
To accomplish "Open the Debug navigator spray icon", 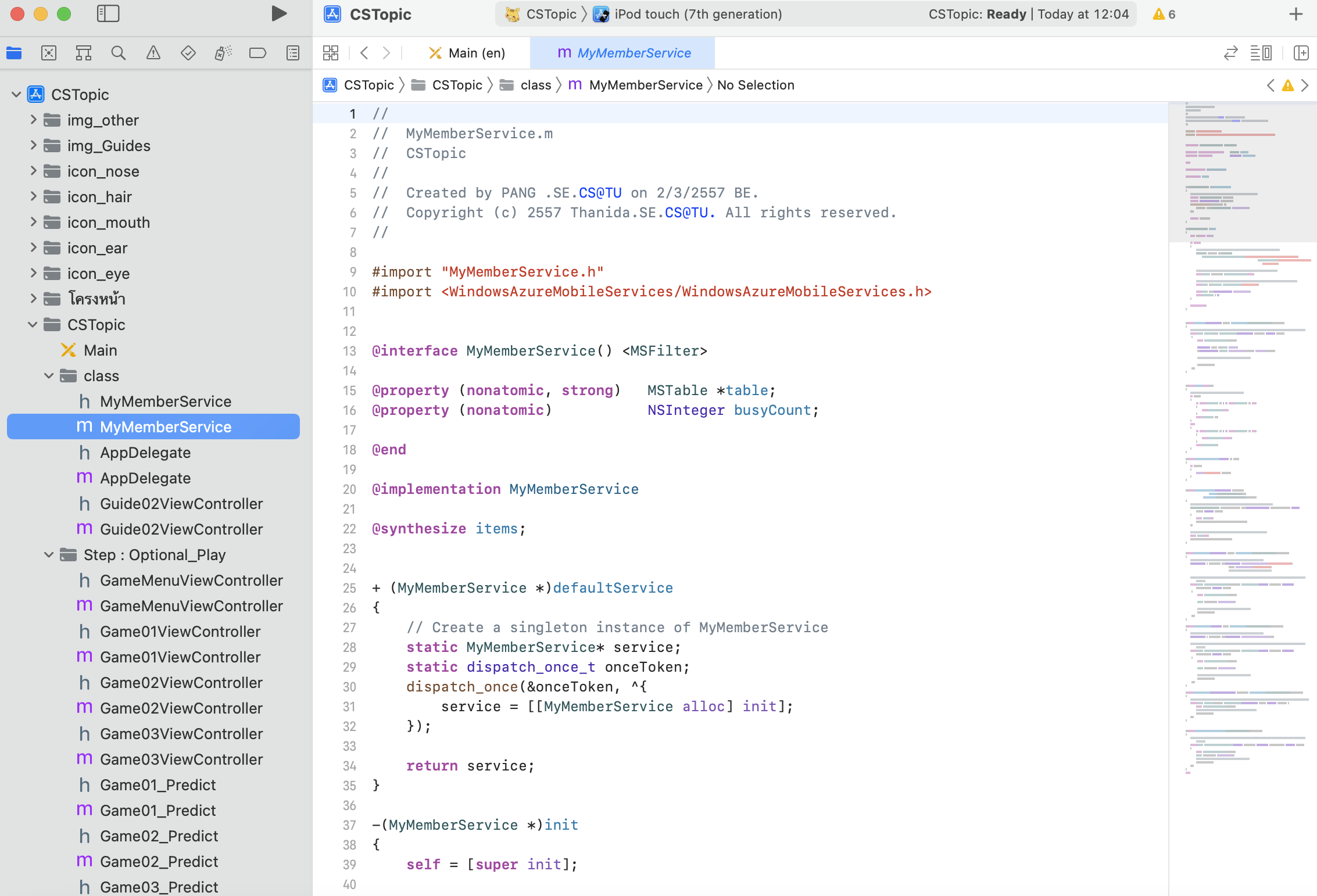I will 223,53.
